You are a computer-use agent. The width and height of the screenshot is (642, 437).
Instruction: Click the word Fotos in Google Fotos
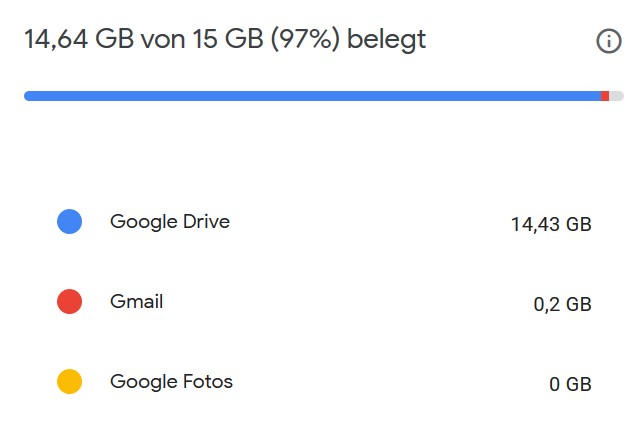coord(208,382)
